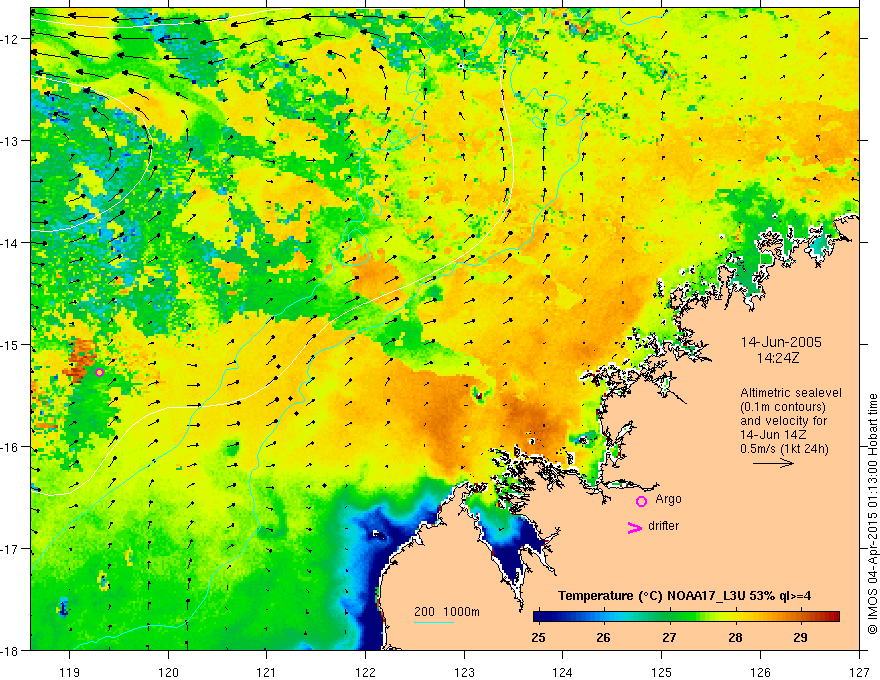Click the longitude axis label 124

click(563, 672)
